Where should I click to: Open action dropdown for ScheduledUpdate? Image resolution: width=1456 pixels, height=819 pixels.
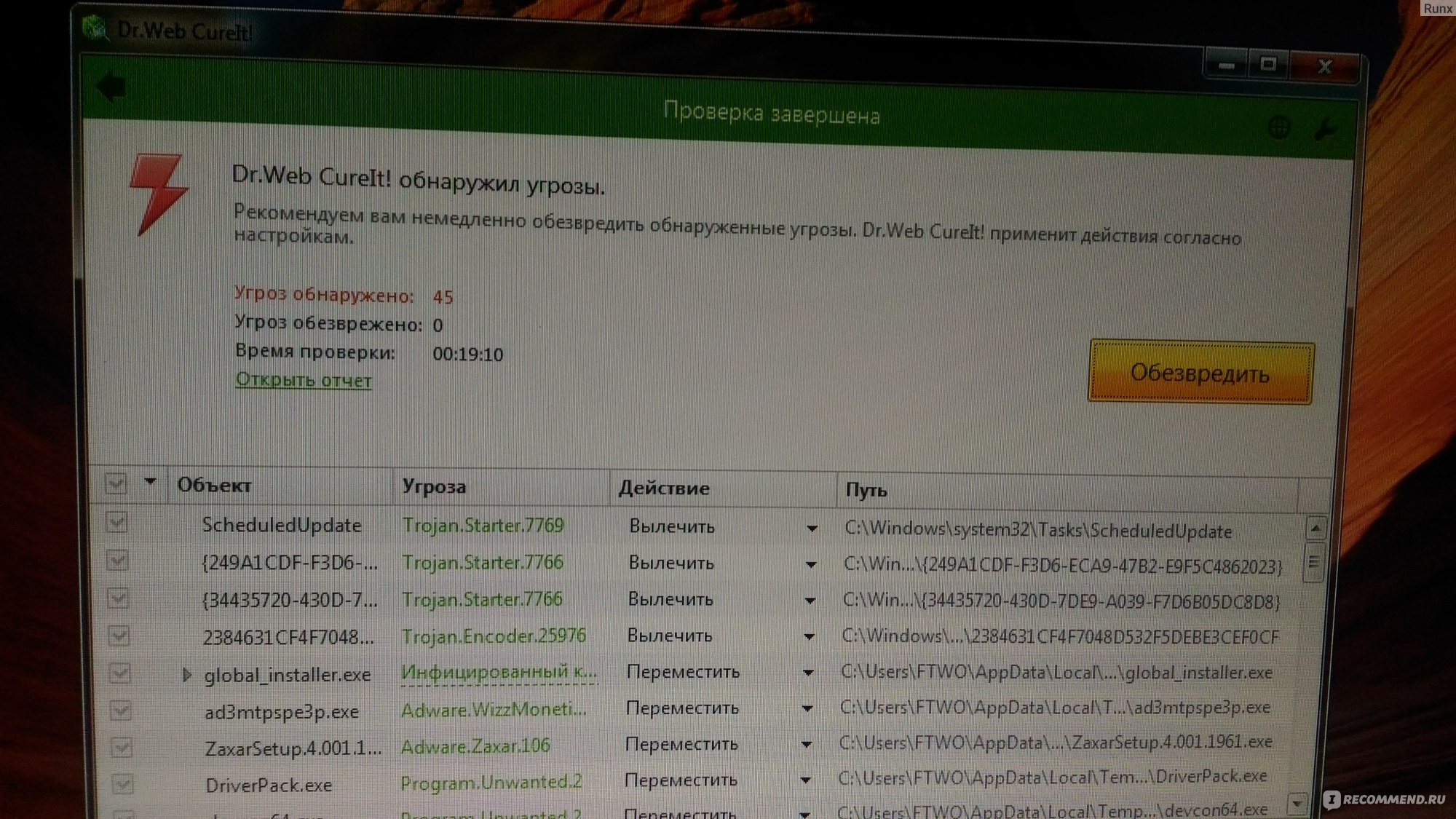812,529
